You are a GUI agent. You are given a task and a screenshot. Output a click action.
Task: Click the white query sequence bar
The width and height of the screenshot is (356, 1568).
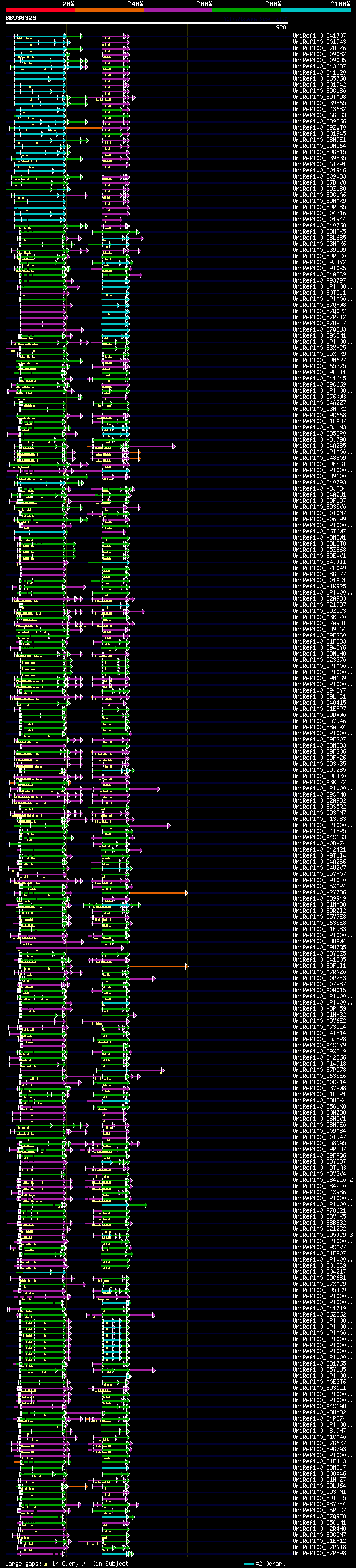[147, 23]
